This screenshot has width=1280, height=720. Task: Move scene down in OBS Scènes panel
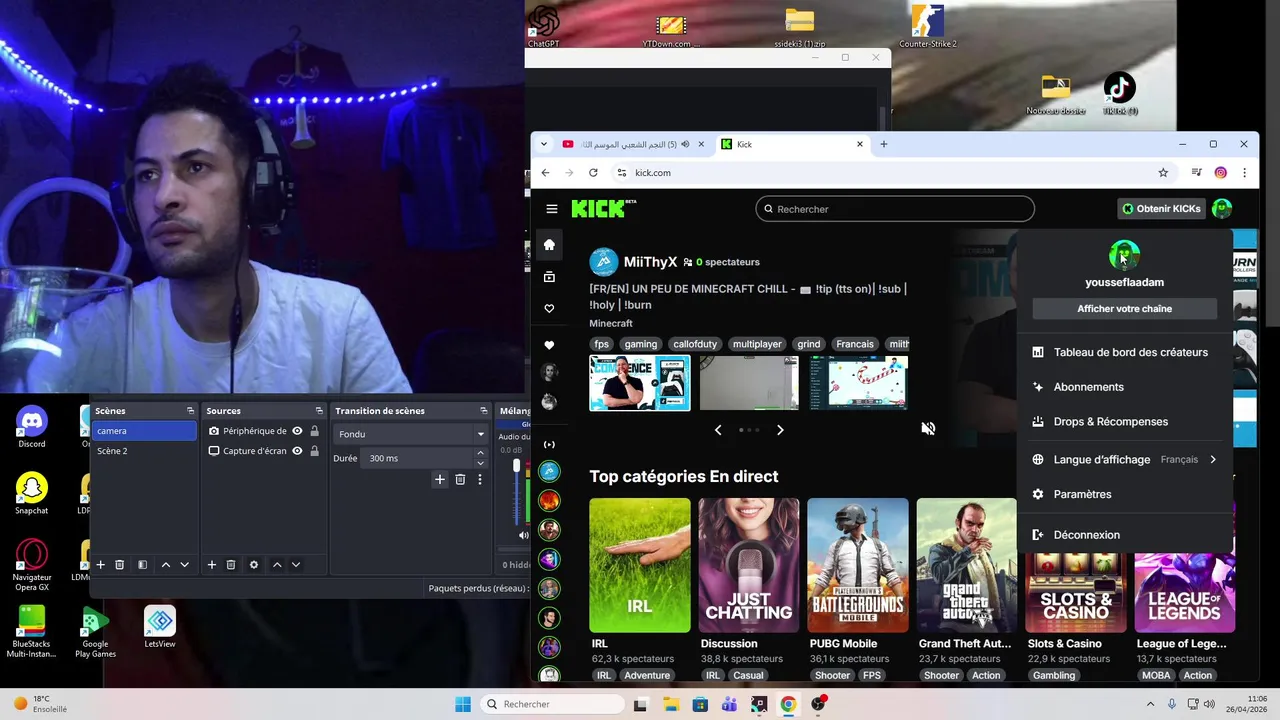tap(184, 565)
